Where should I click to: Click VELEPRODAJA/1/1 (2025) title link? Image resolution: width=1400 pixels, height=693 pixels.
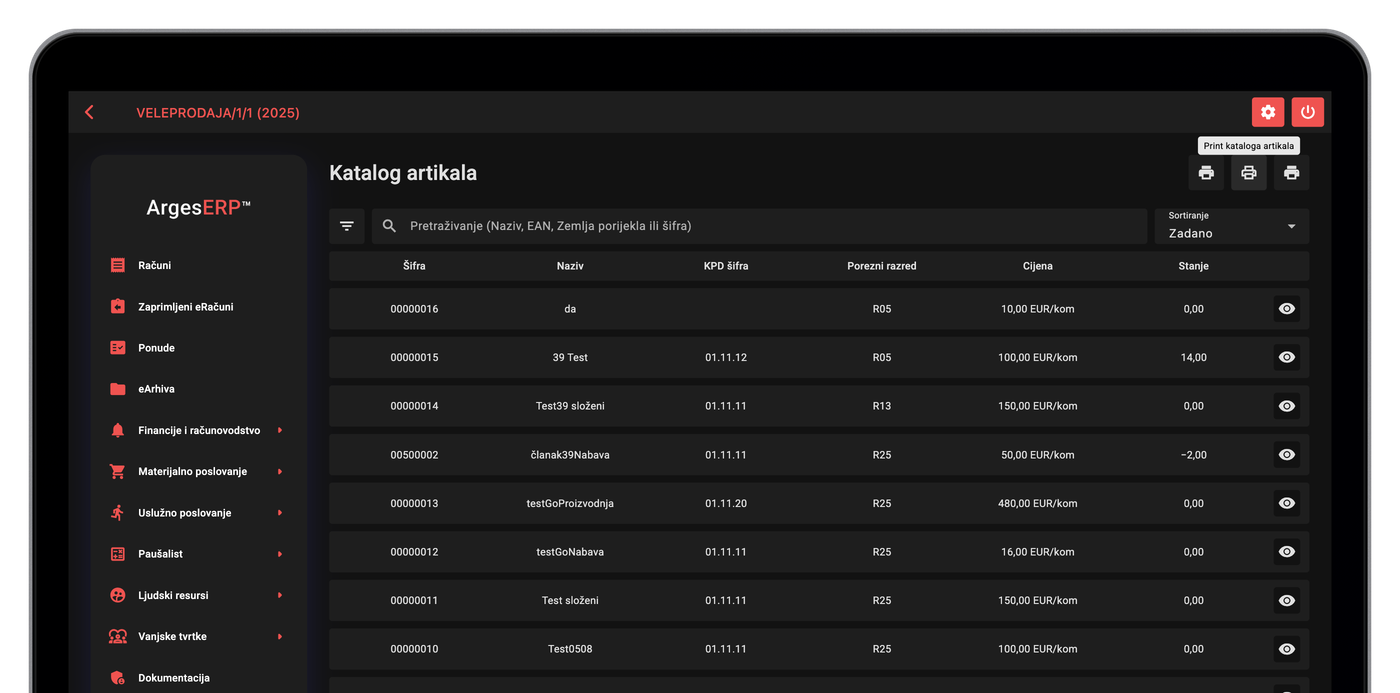(218, 113)
